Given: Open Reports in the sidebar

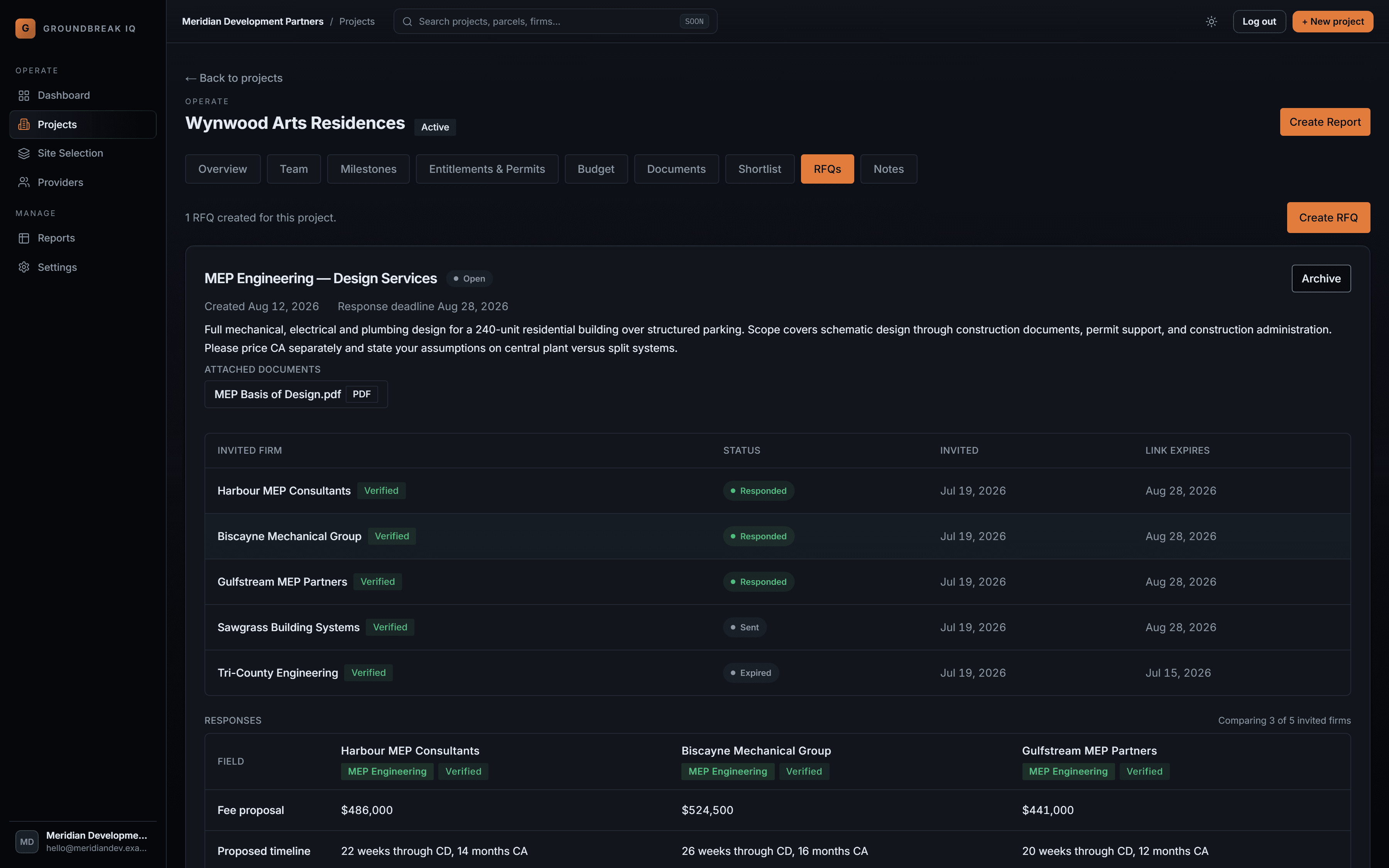Looking at the screenshot, I should point(83,238).
